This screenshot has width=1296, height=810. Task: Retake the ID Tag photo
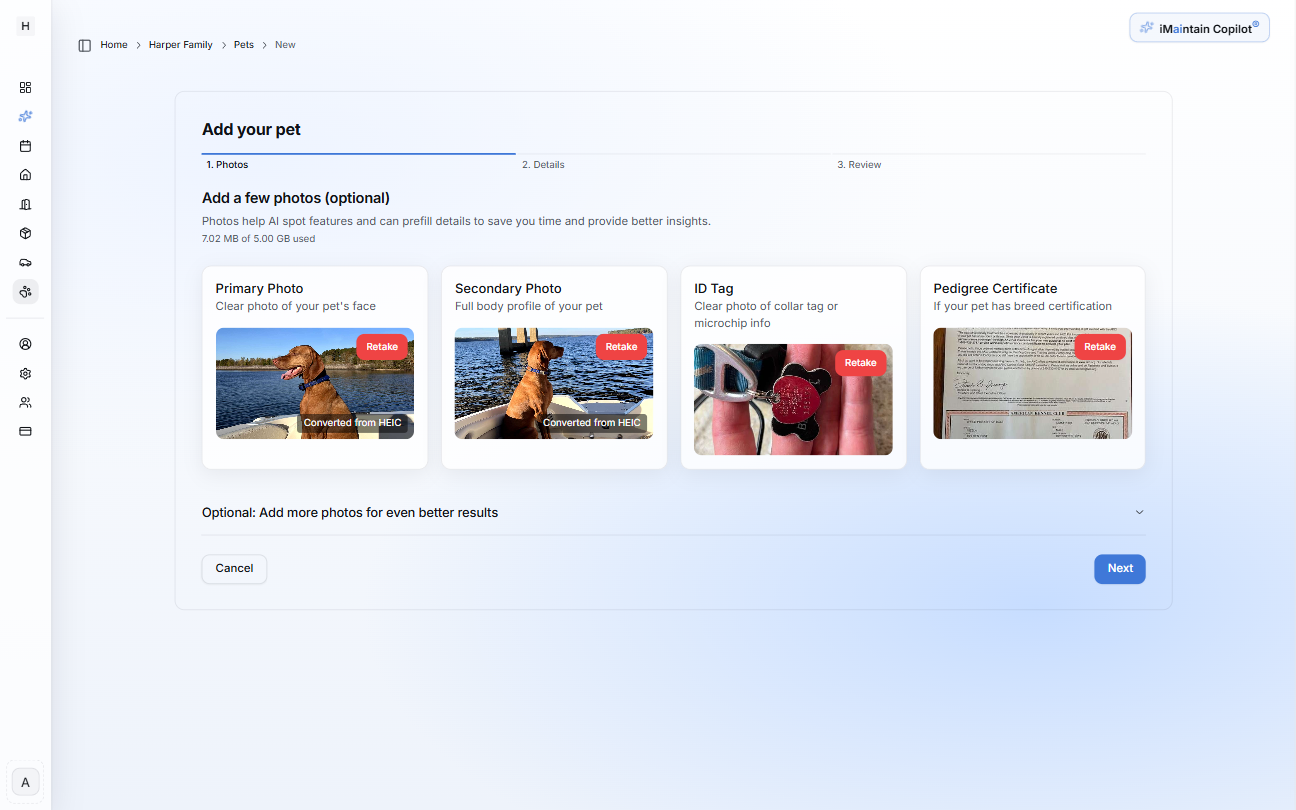[860, 362]
